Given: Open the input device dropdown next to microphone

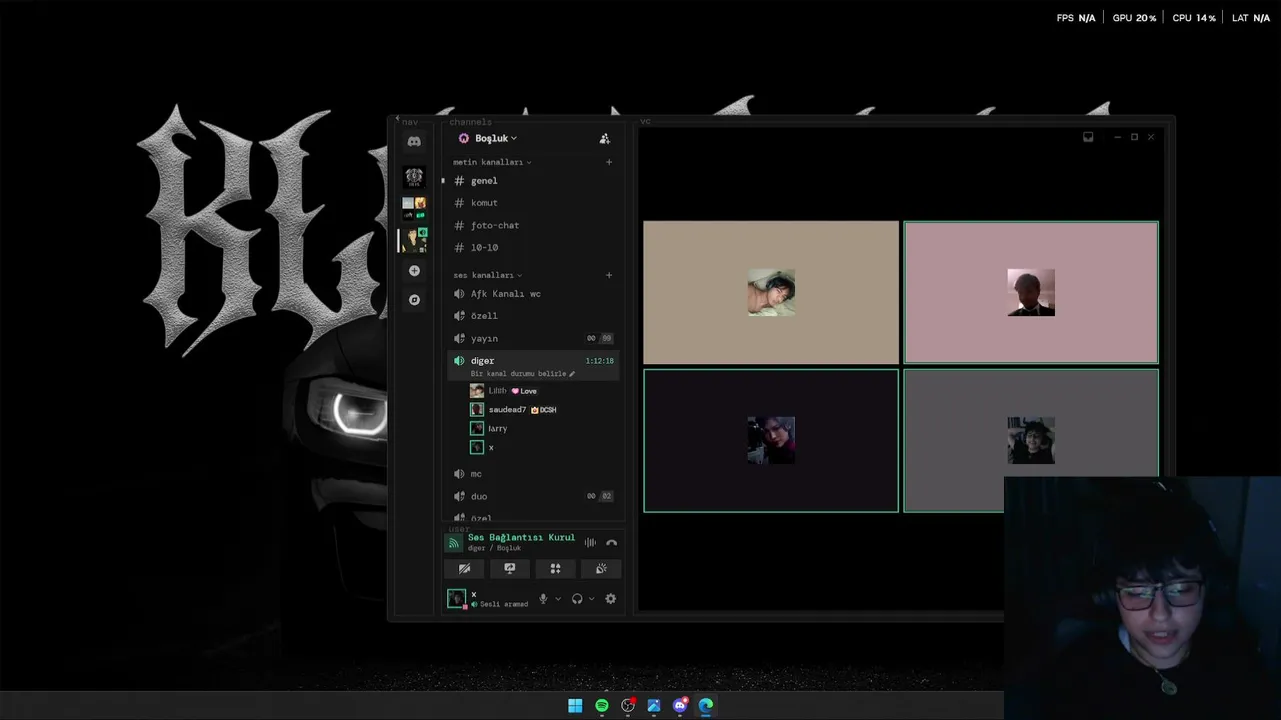Looking at the screenshot, I should [558, 599].
